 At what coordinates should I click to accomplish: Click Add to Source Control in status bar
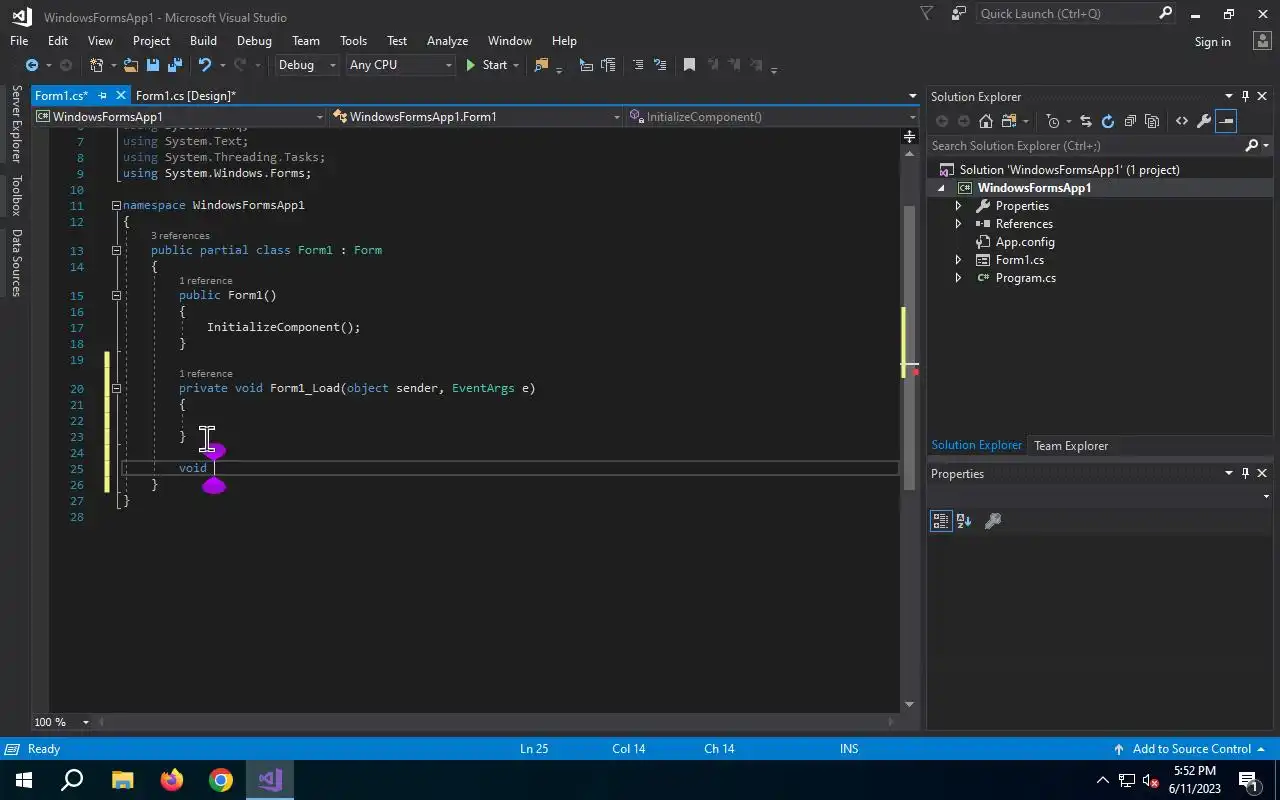tap(1192, 749)
